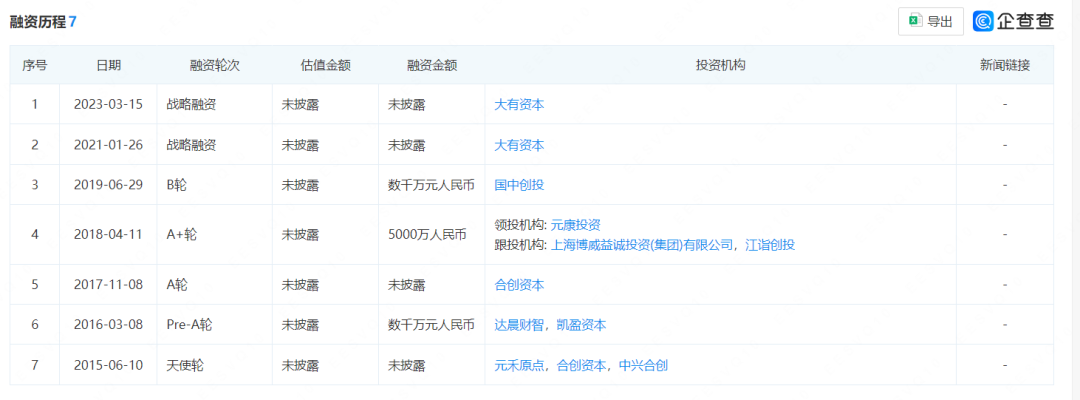
Task: Open 合创资本 link in the 天使轮 row
Action: (581, 365)
